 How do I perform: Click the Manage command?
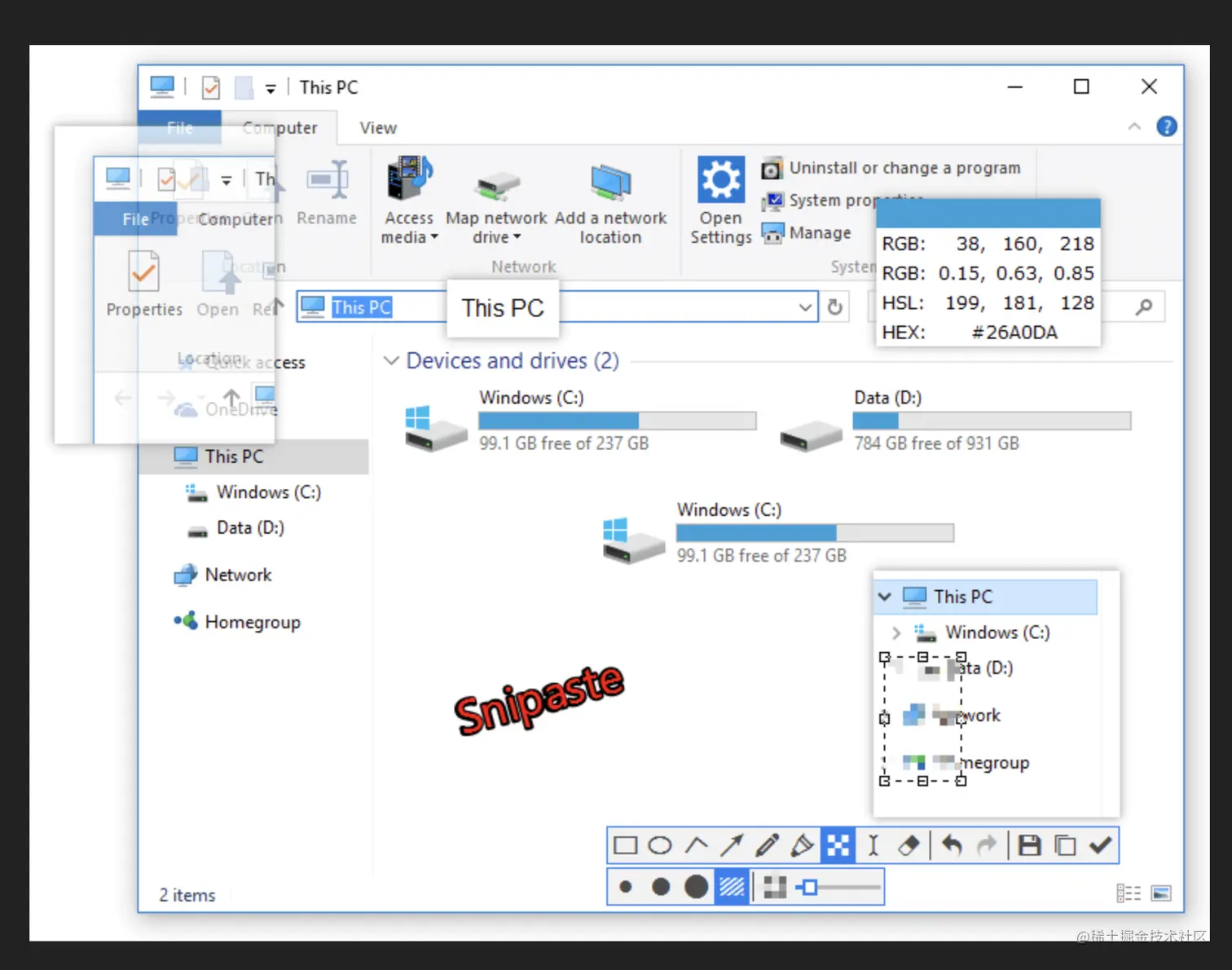point(807,233)
